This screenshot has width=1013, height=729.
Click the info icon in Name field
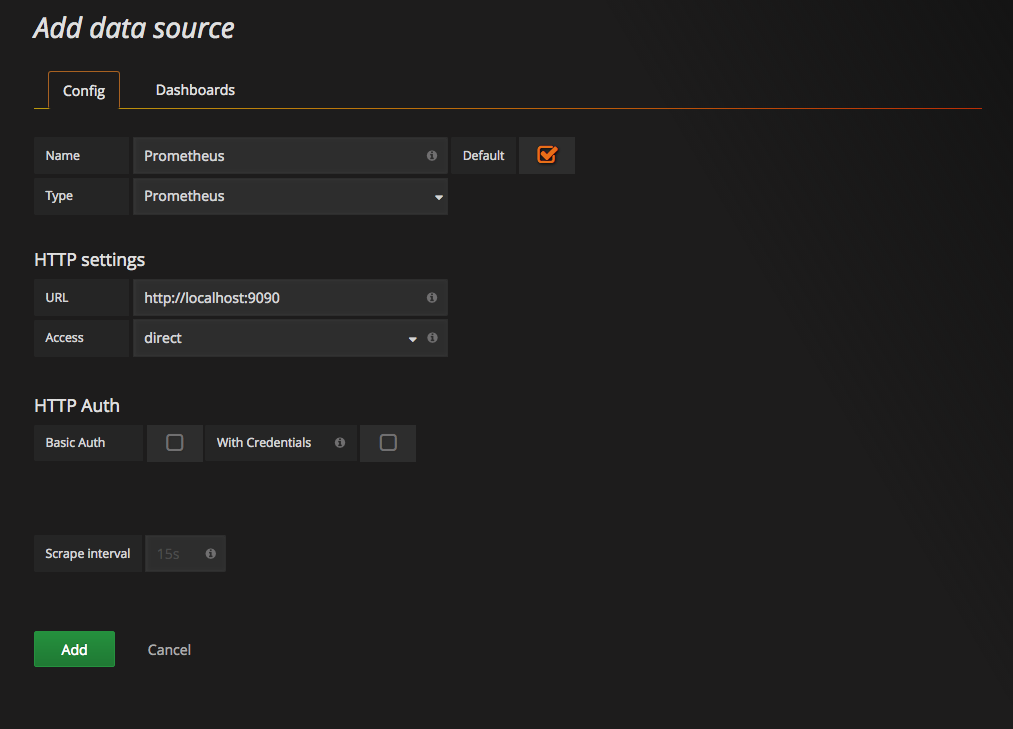pyautogui.click(x=432, y=156)
